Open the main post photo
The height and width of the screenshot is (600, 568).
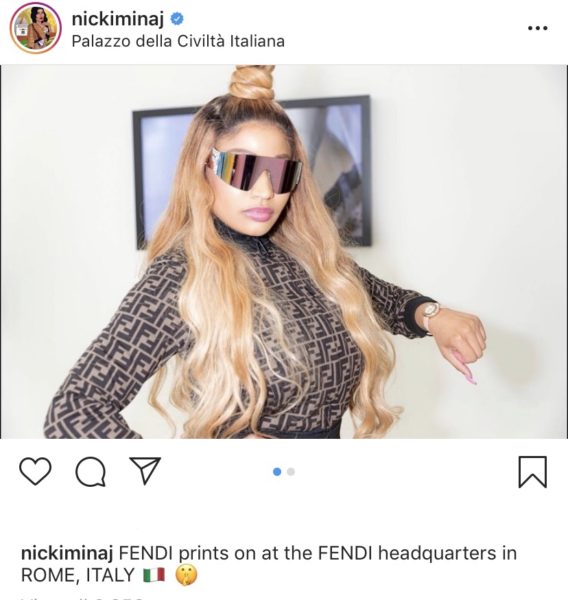(284, 251)
